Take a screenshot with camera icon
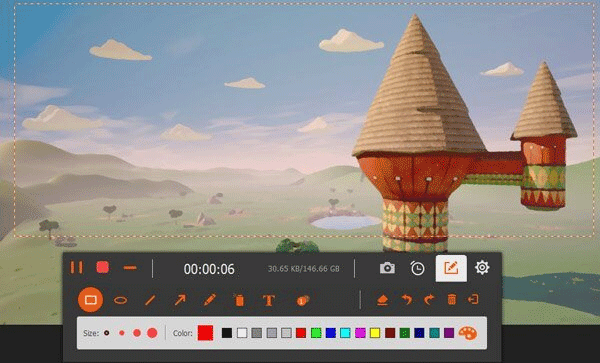 (x=387, y=268)
